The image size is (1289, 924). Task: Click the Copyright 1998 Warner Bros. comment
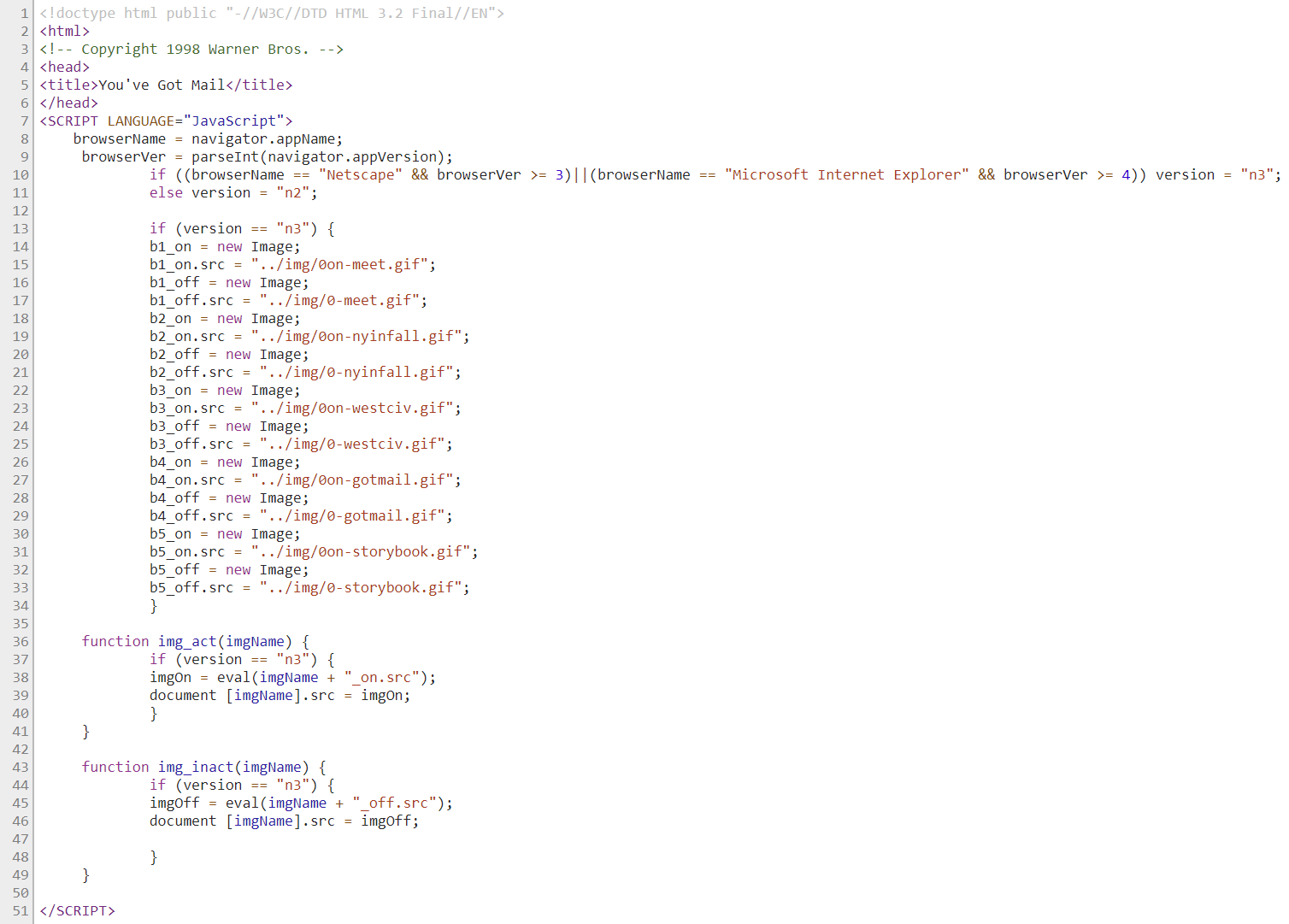(x=191, y=49)
